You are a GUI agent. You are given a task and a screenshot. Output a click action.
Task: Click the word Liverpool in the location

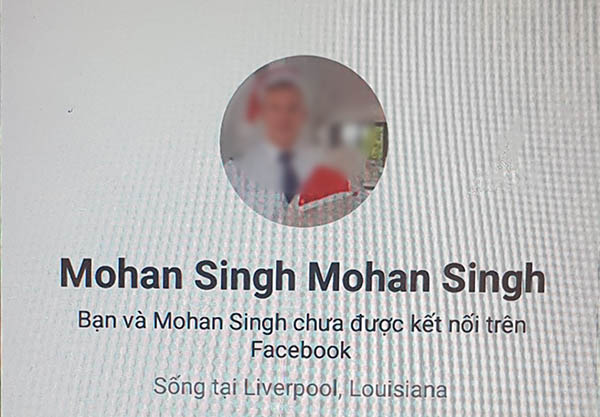click(293, 388)
